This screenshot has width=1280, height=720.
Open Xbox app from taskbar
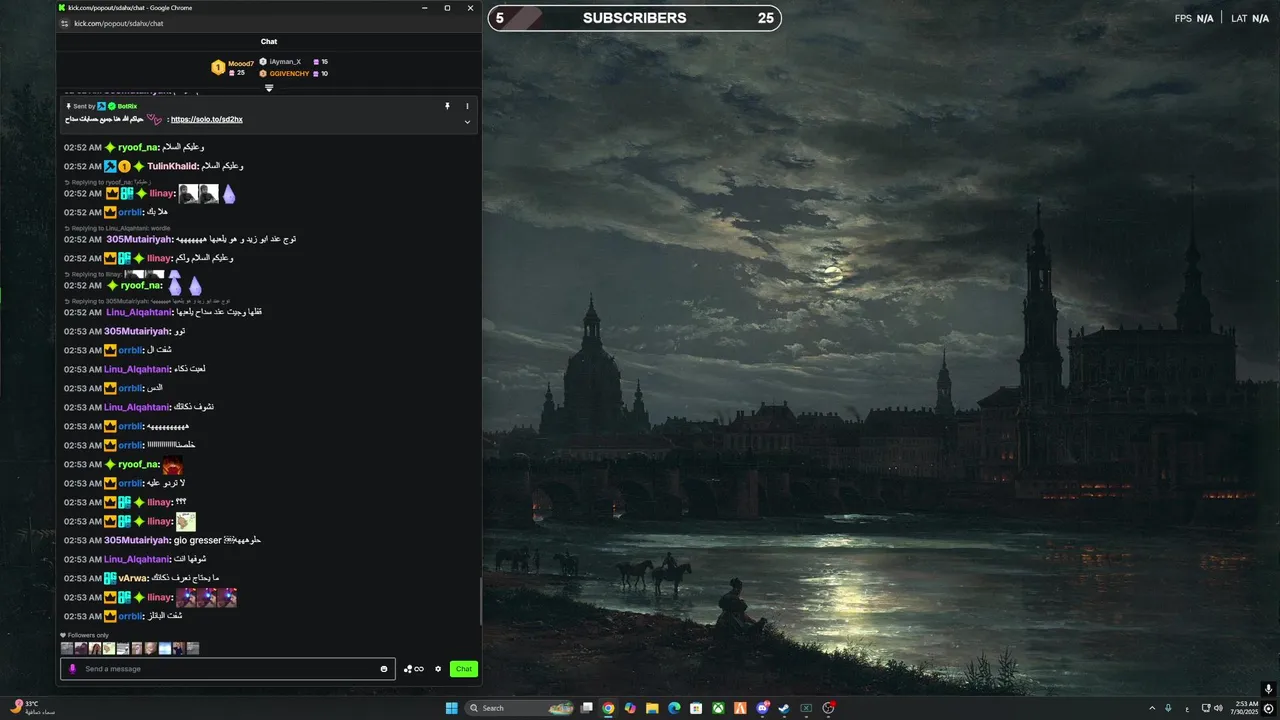coord(718,708)
